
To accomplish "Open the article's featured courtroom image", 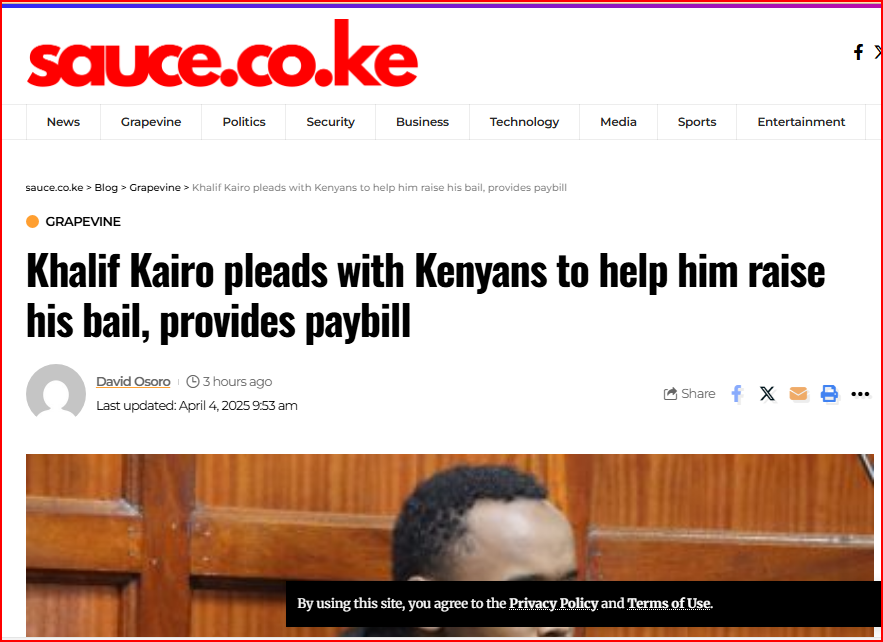I will coord(449,545).
